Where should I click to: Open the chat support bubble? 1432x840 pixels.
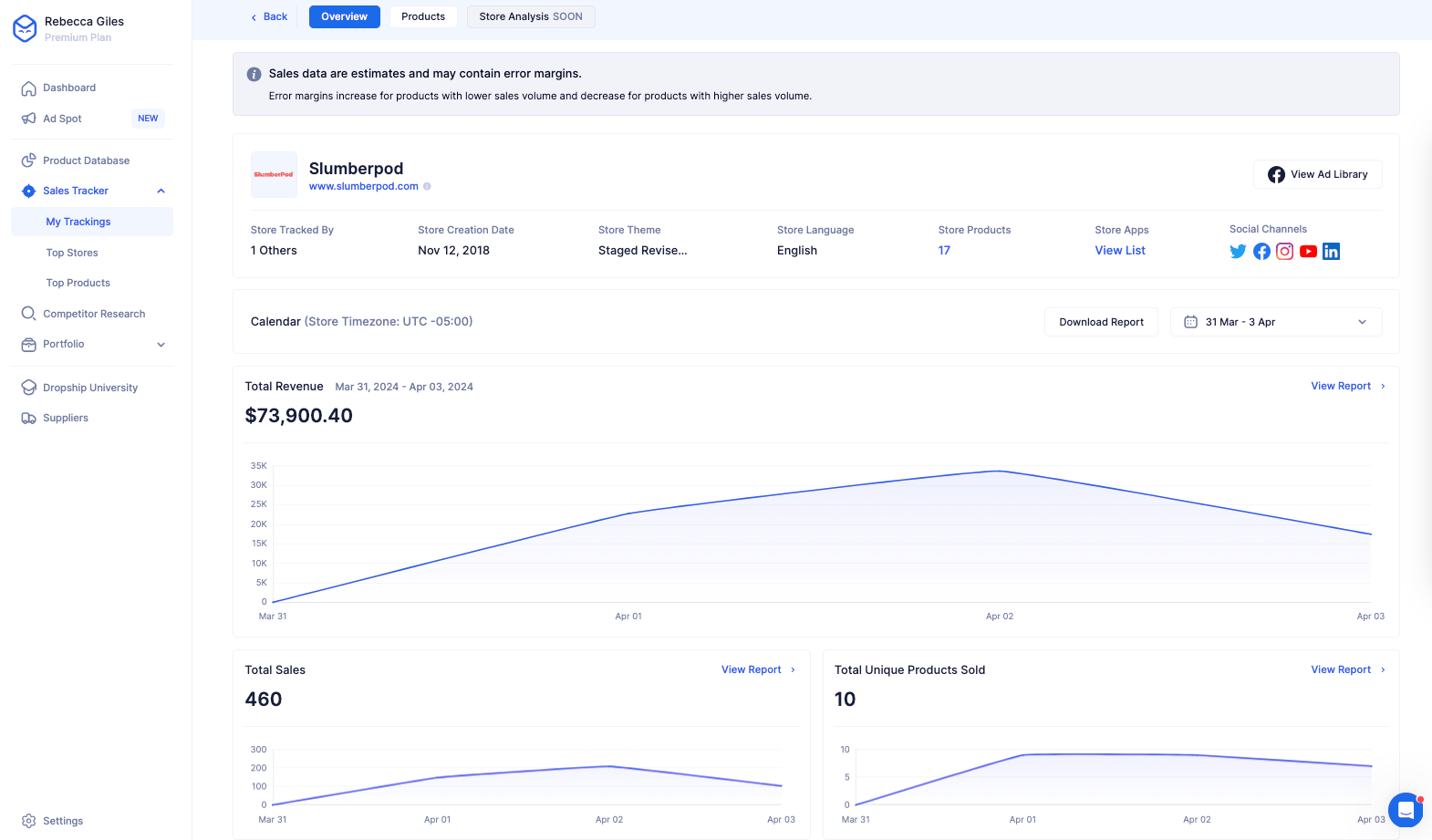(x=1405, y=809)
